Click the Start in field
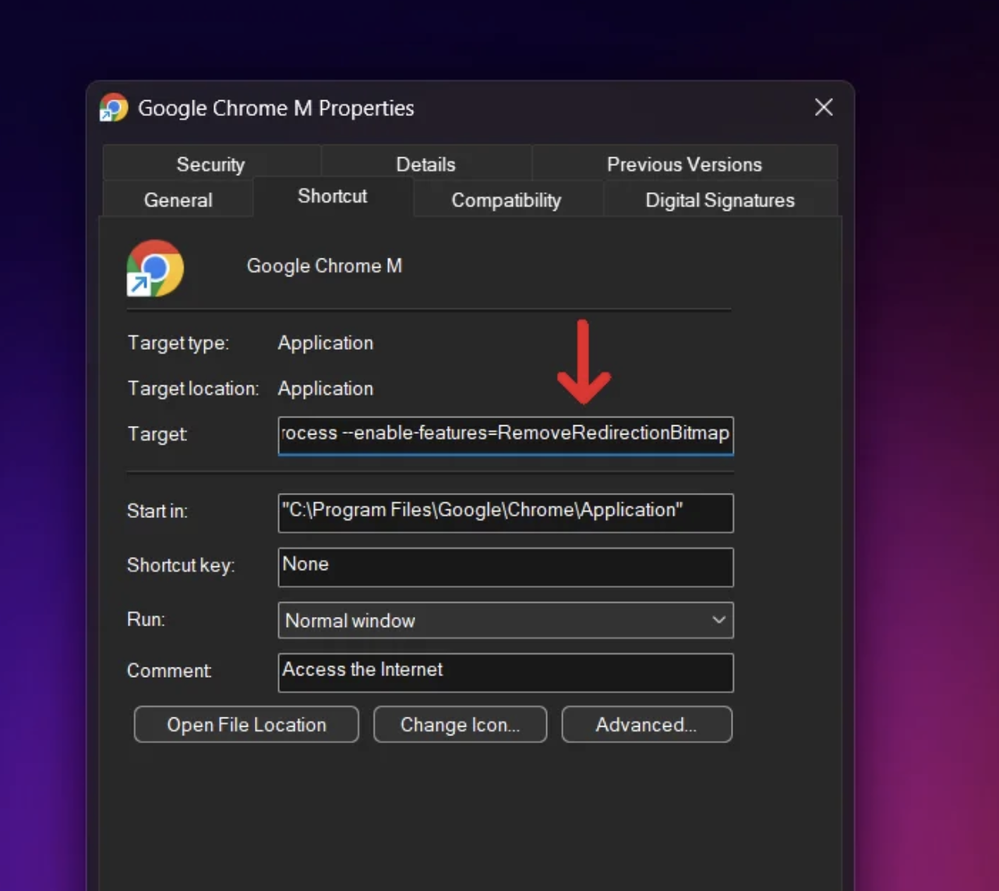Viewport: 999px width, 891px height. [x=506, y=512]
